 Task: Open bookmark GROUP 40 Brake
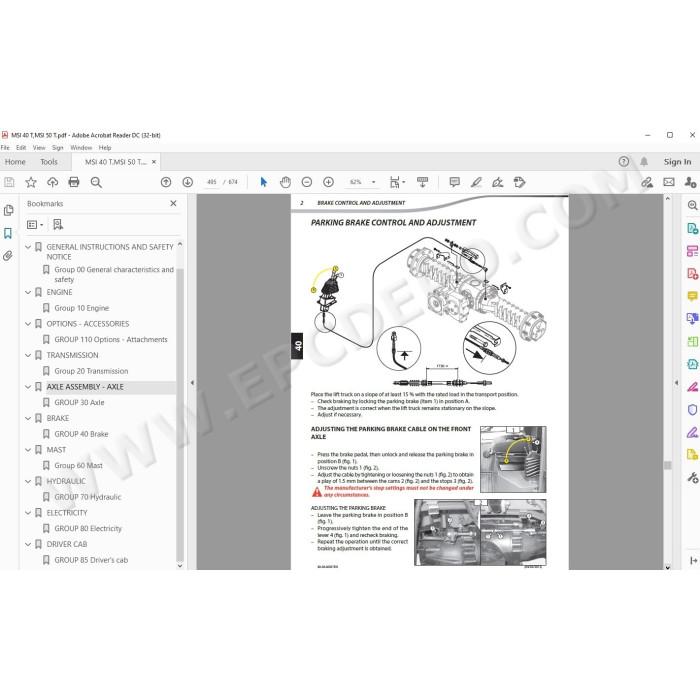(x=81, y=434)
